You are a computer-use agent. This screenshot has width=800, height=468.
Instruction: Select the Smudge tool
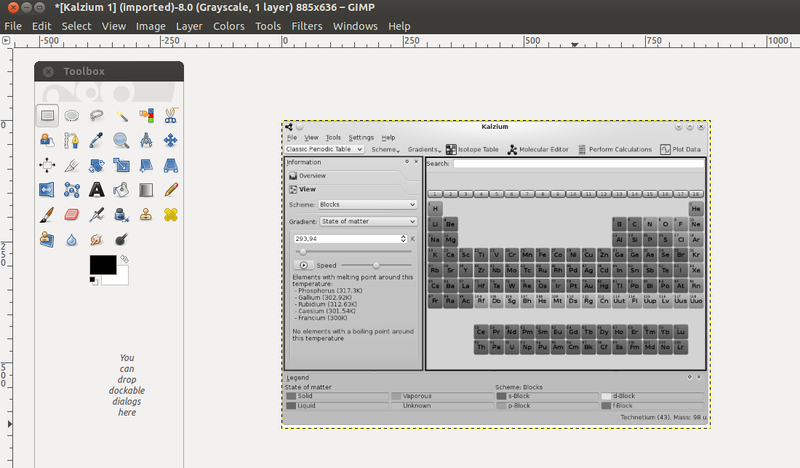click(x=96, y=239)
